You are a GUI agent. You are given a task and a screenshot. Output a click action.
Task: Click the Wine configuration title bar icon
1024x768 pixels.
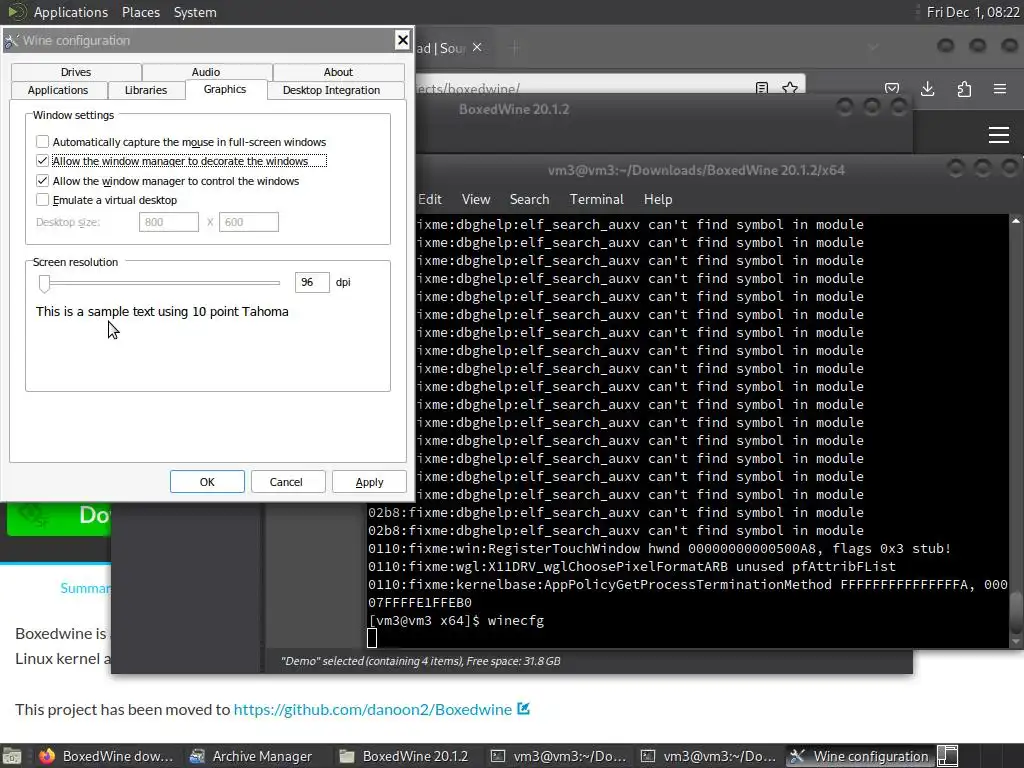11,40
